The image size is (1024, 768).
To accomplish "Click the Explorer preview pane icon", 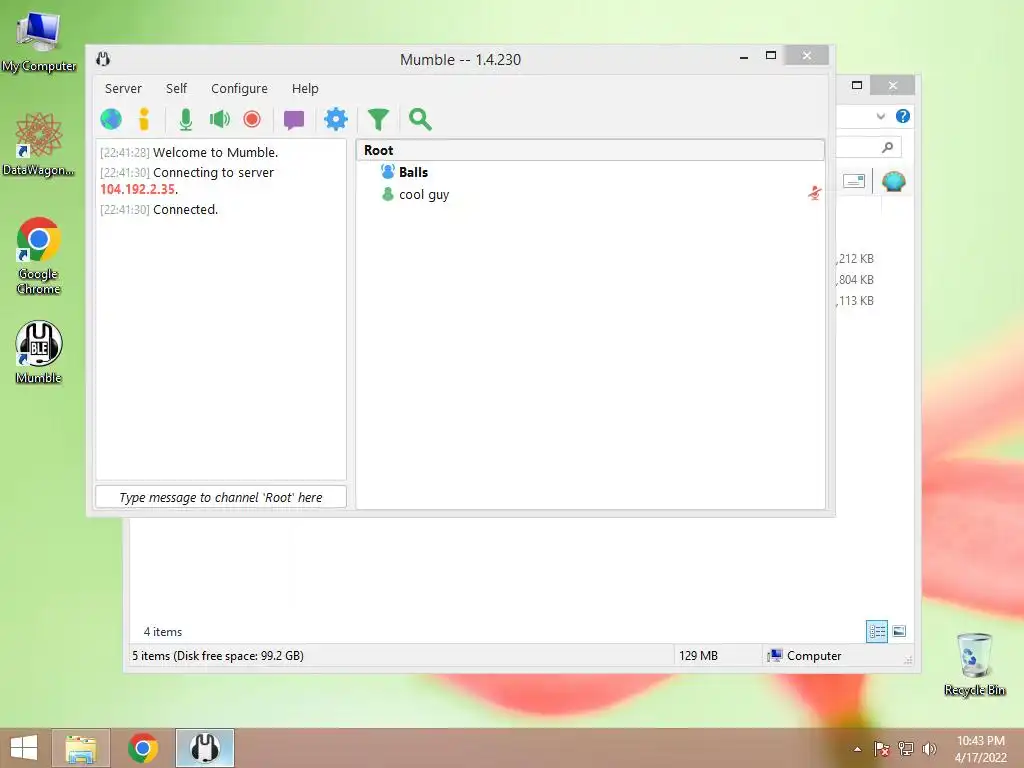I will 854,181.
